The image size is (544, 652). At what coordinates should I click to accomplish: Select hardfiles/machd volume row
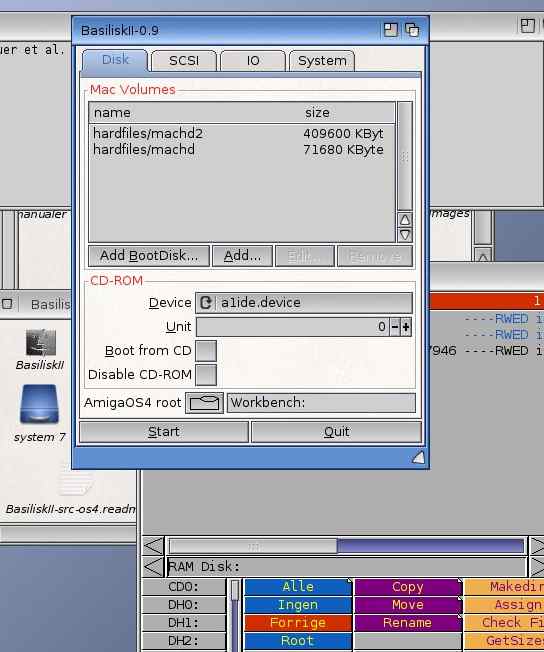[x=241, y=149]
